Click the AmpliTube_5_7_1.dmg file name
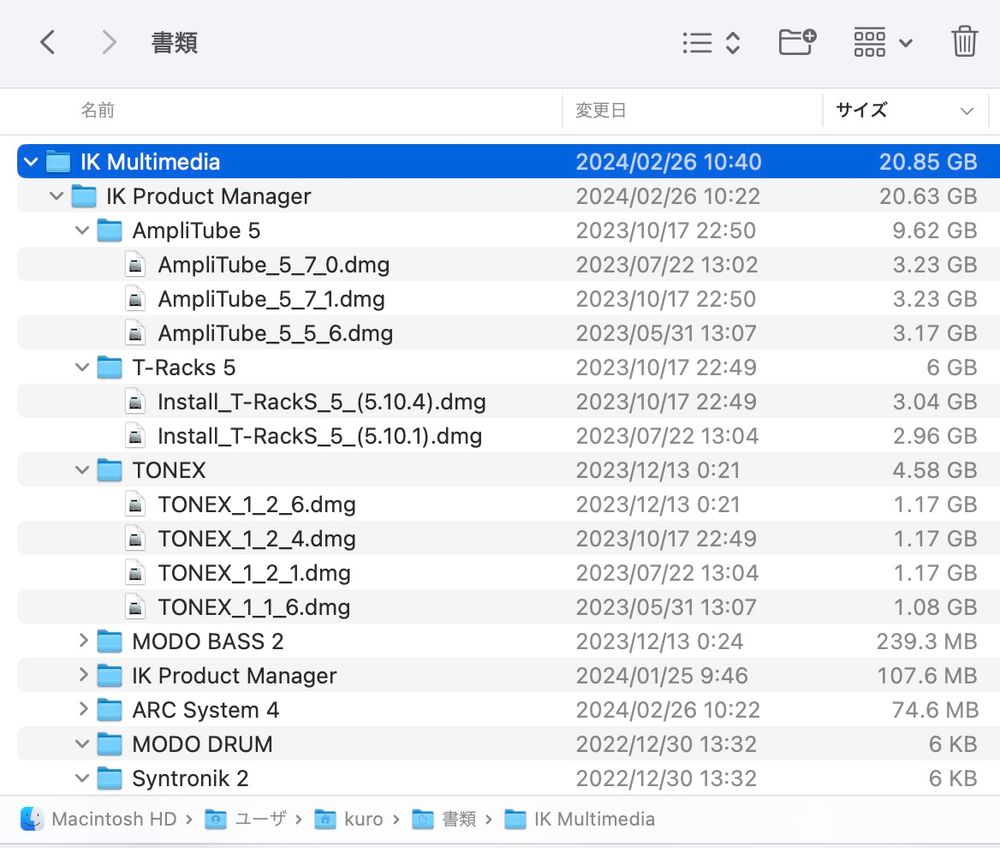1000x848 pixels. [x=272, y=299]
